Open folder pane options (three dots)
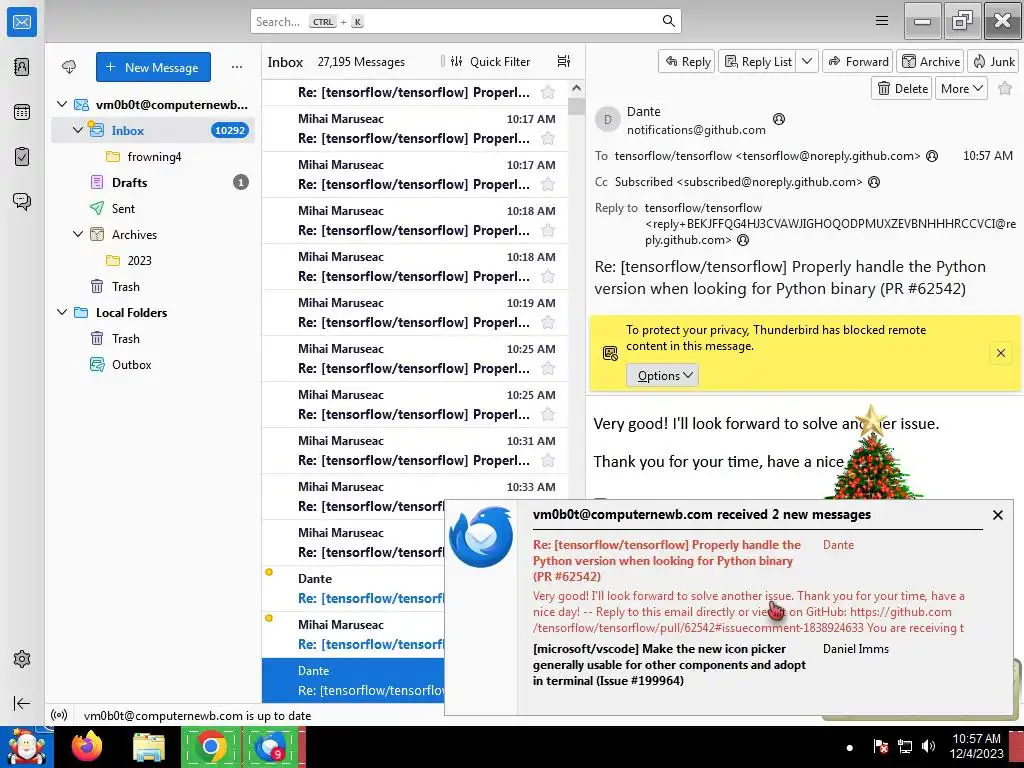Screen dimensions: 1024x768 pos(236,67)
